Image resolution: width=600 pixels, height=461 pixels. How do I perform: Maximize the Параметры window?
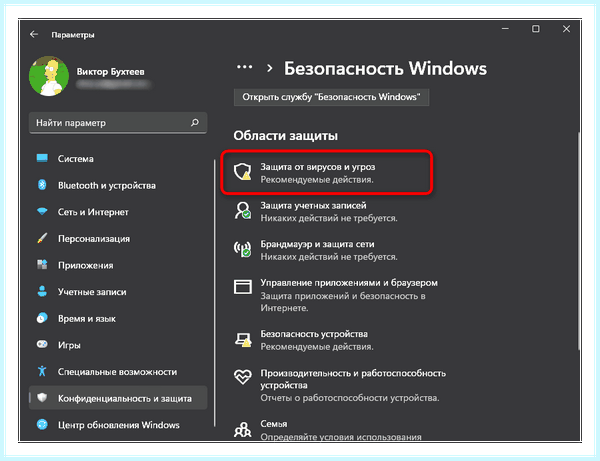click(x=536, y=29)
